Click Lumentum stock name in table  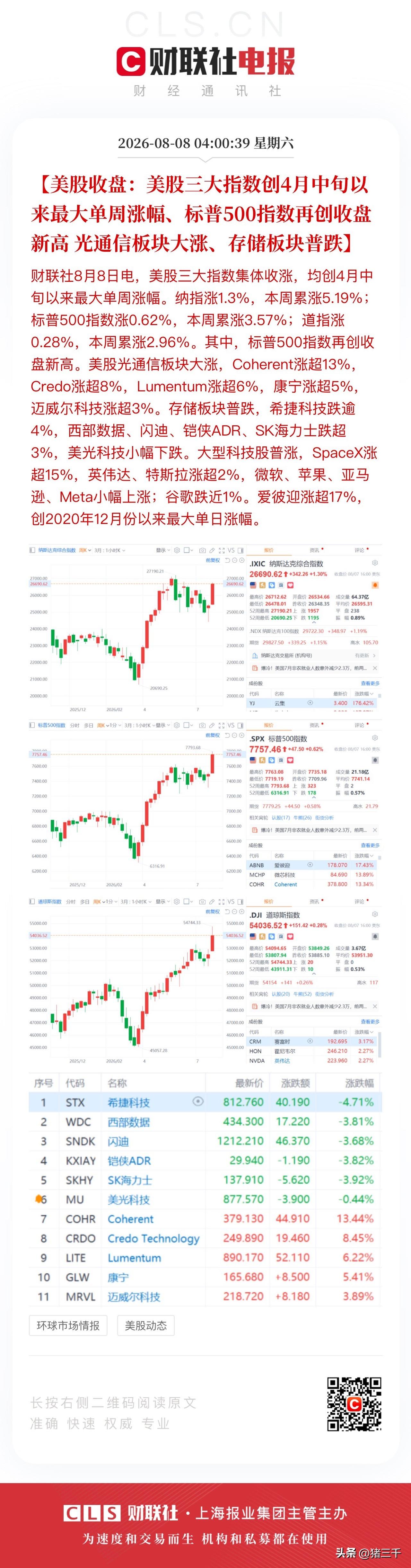(x=134, y=1258)
